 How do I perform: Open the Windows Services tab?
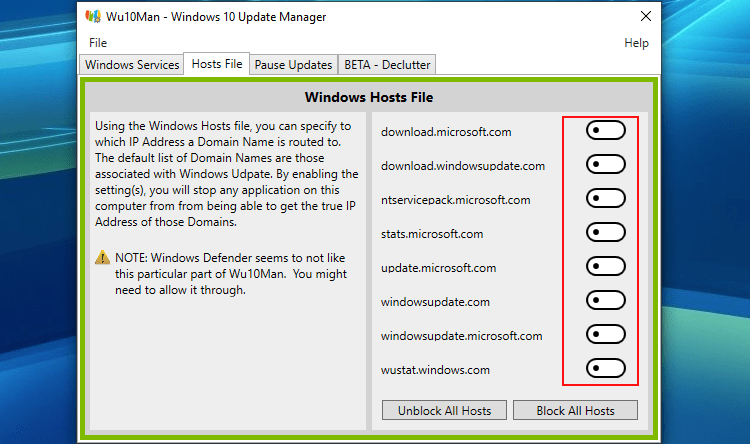132,65
